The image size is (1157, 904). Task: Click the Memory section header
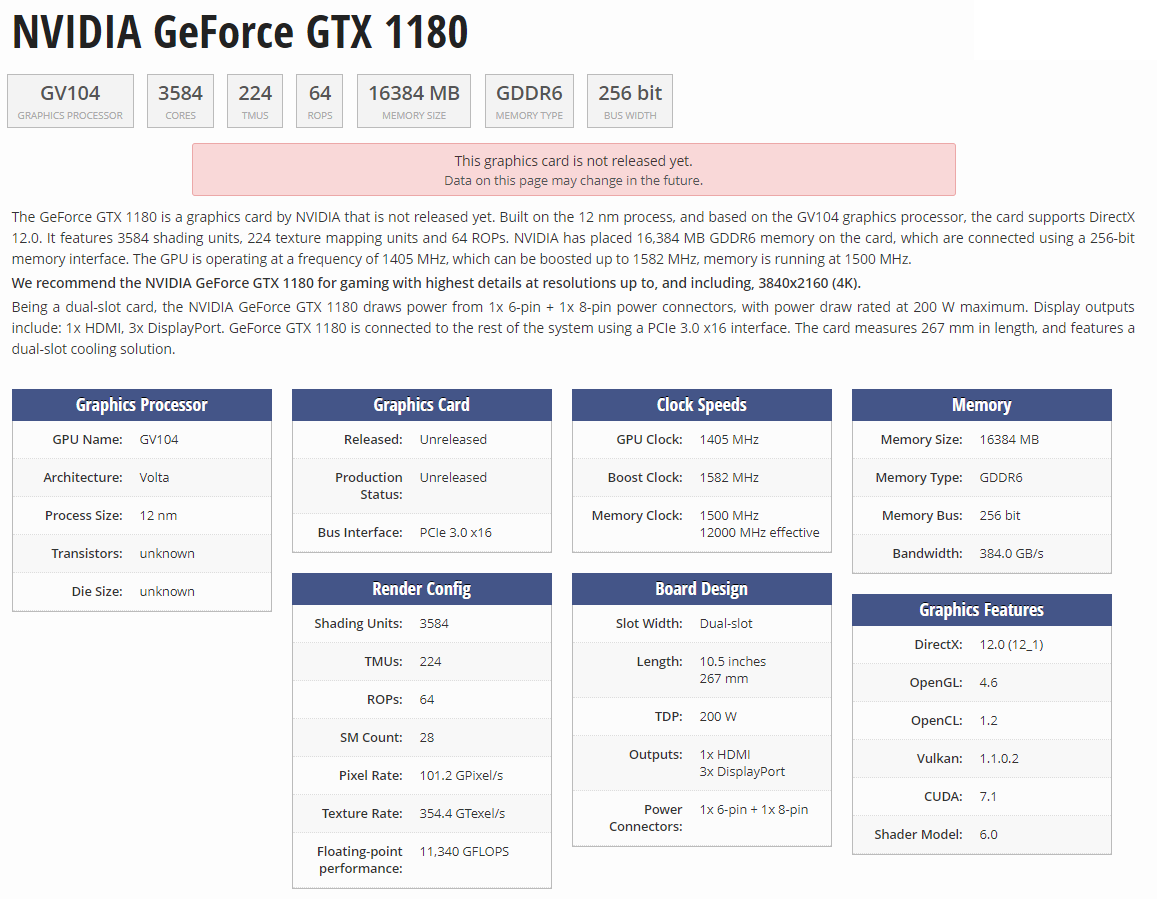(981, 405)
